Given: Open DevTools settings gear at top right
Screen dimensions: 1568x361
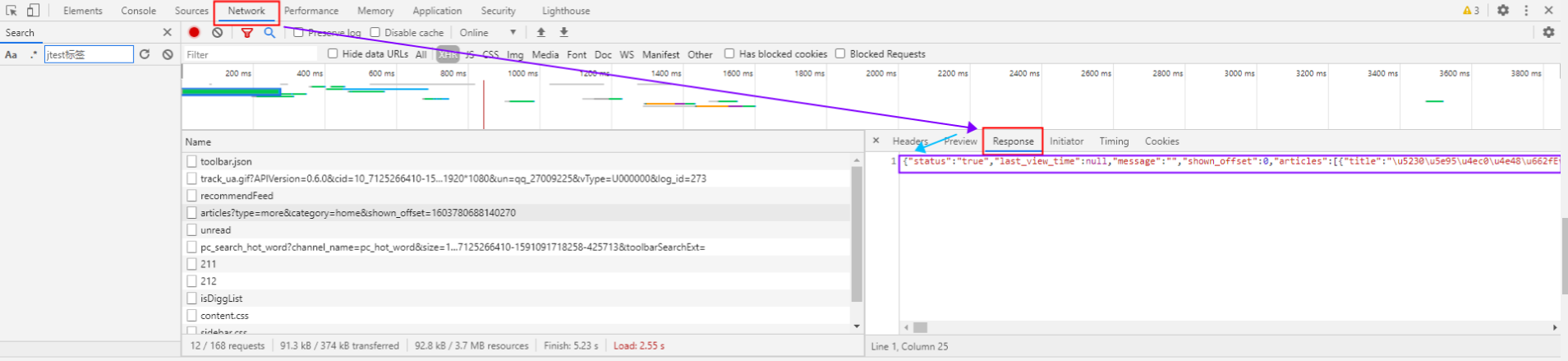Looking at the screenshot, I should [x=1502, y=11].
